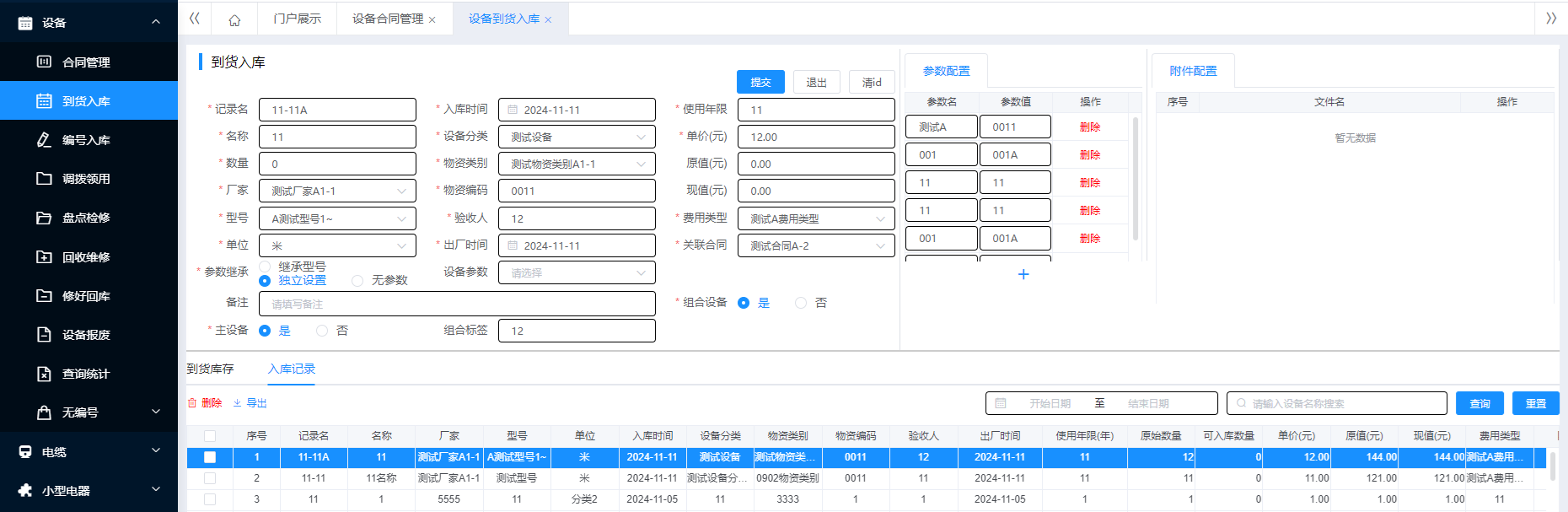Click the 备注 remarks input field

click(457, 304)
